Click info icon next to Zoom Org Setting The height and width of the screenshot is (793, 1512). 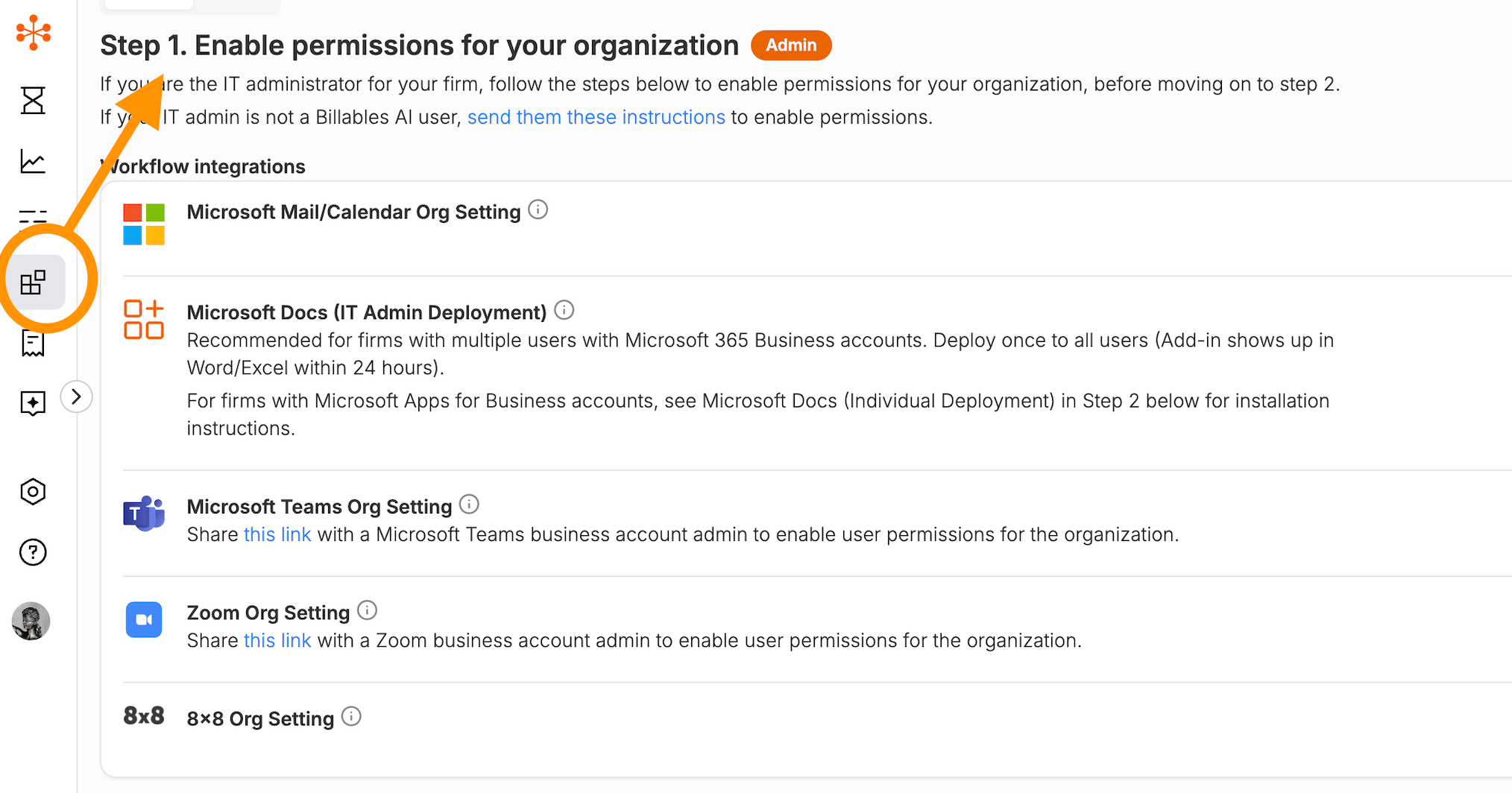[x=367, y=610]
